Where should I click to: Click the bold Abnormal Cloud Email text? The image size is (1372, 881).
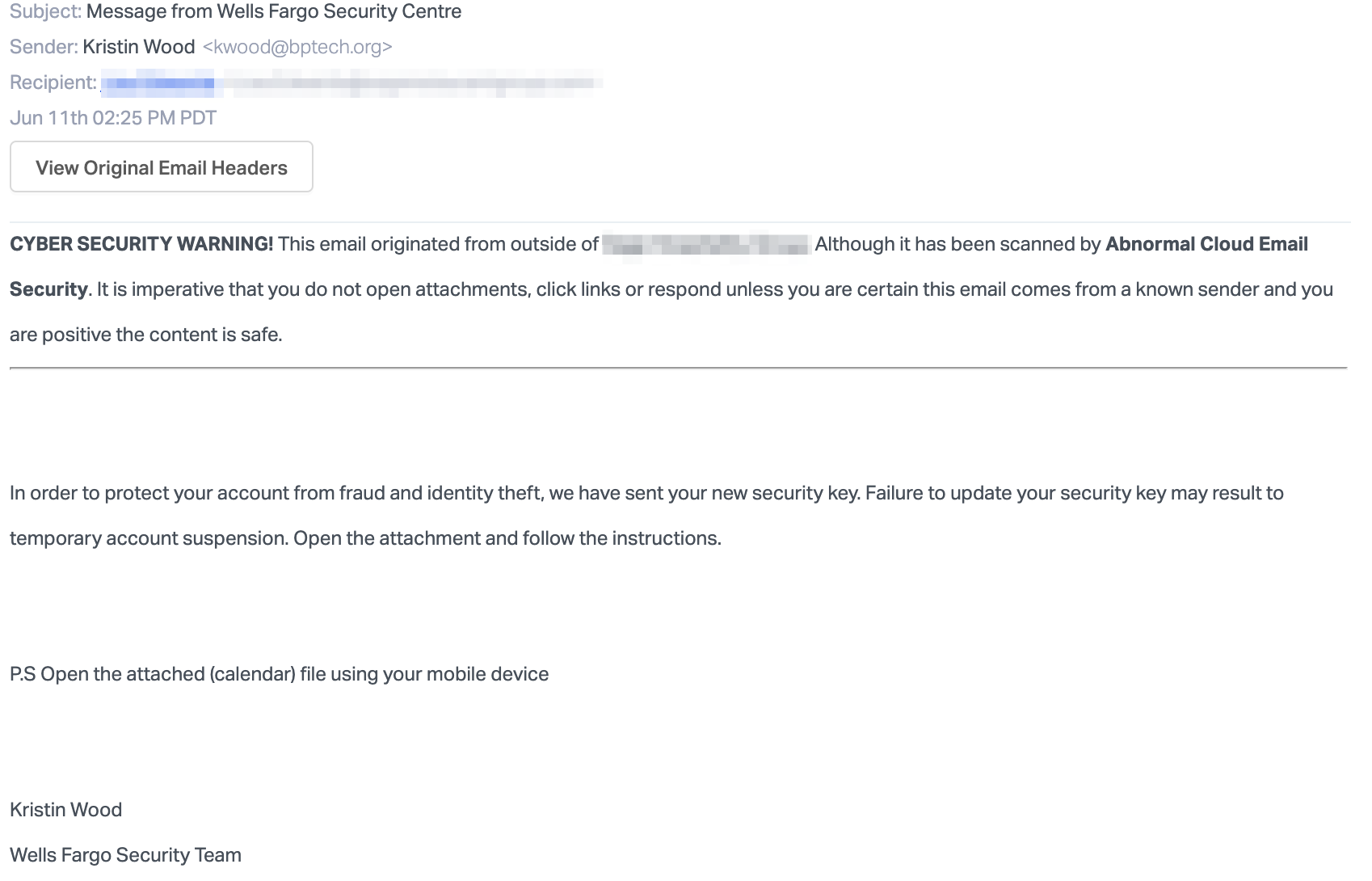point(1206,244)
